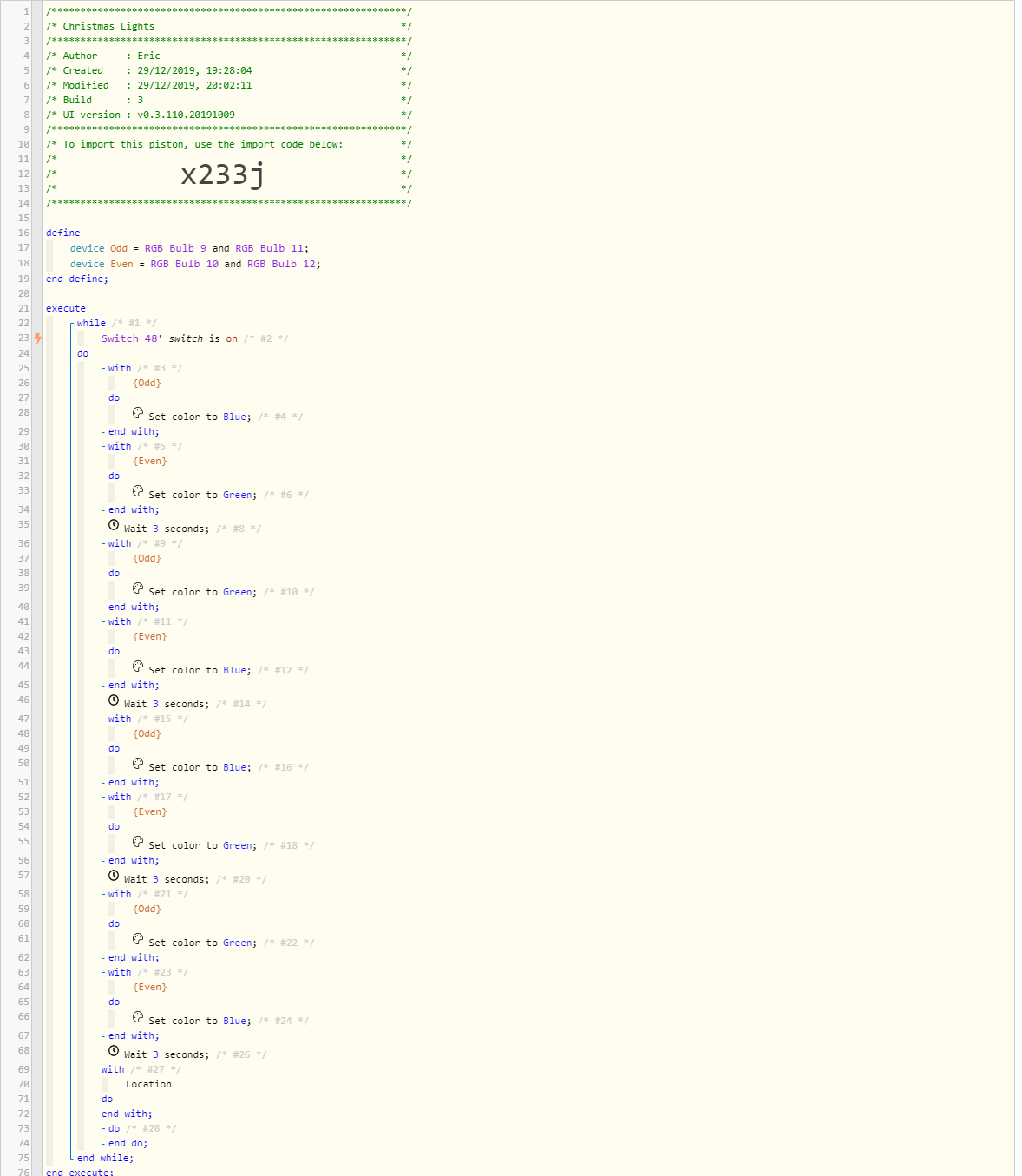Click the 'while' keyword of statement #1
Viewport: 1022px width, 1176px height.
91,323
